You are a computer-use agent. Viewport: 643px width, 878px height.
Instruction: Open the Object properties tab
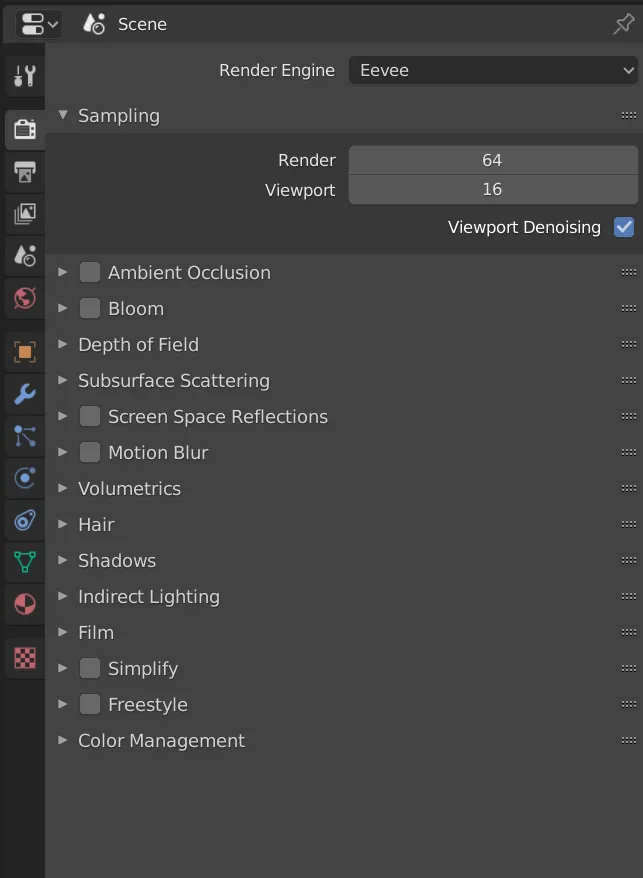click(x=24, y=352)
